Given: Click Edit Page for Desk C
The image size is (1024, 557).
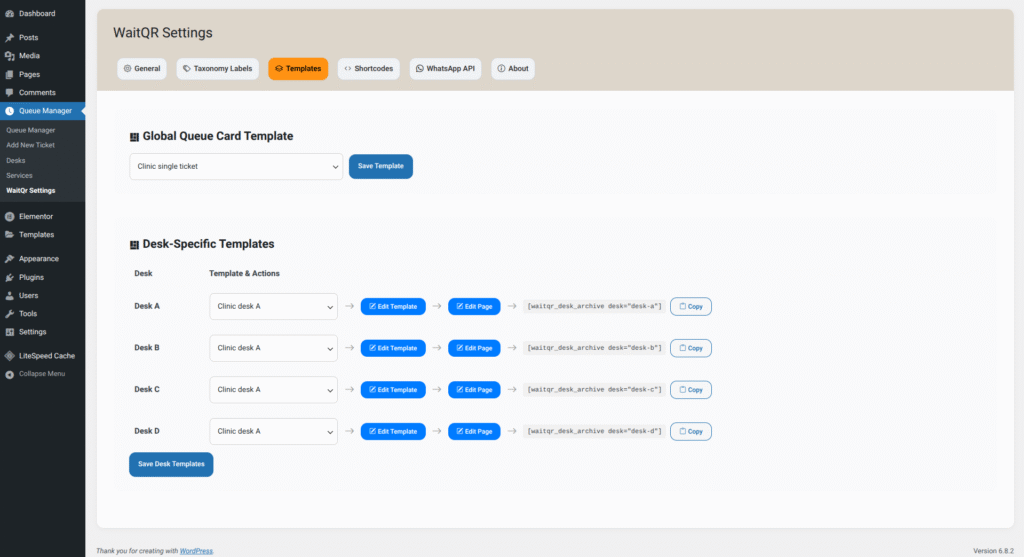Looking at the screenshot, I should point(474,390).
